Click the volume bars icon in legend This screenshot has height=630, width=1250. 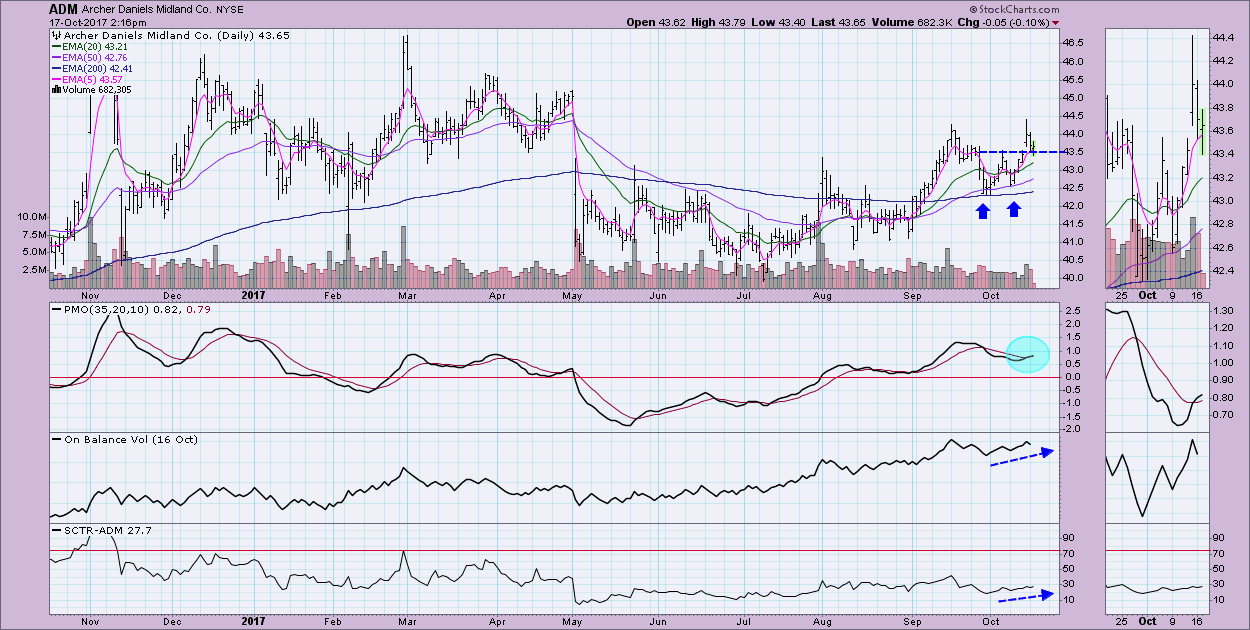[x=56, y=90]
